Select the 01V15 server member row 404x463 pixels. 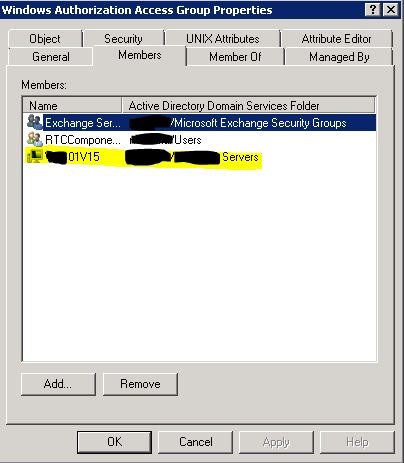pyautogui.click(x=199, y=157)
